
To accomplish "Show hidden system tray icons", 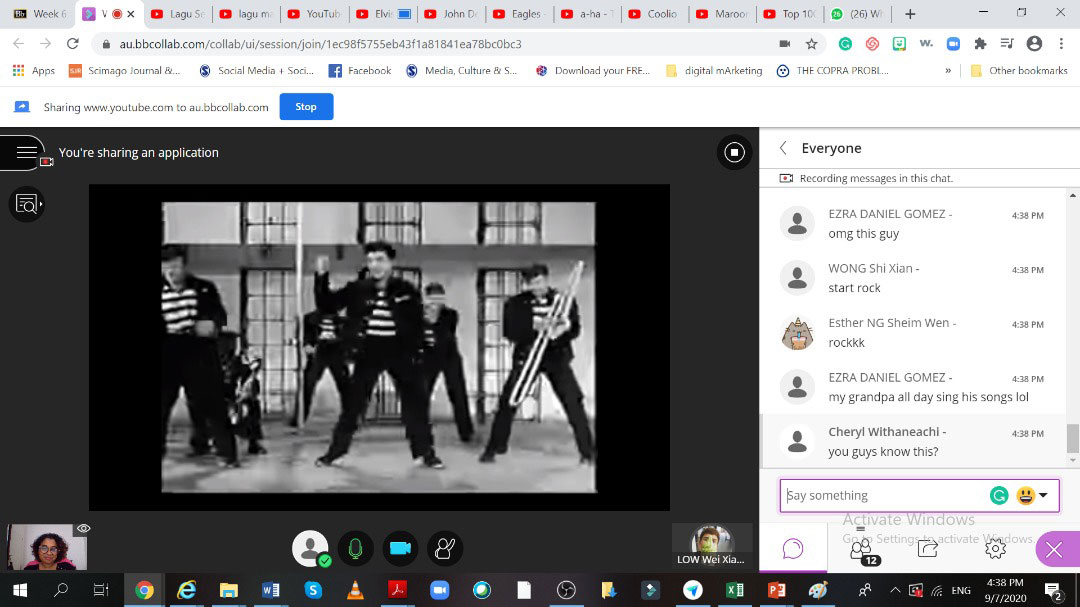I will (895, 590).
